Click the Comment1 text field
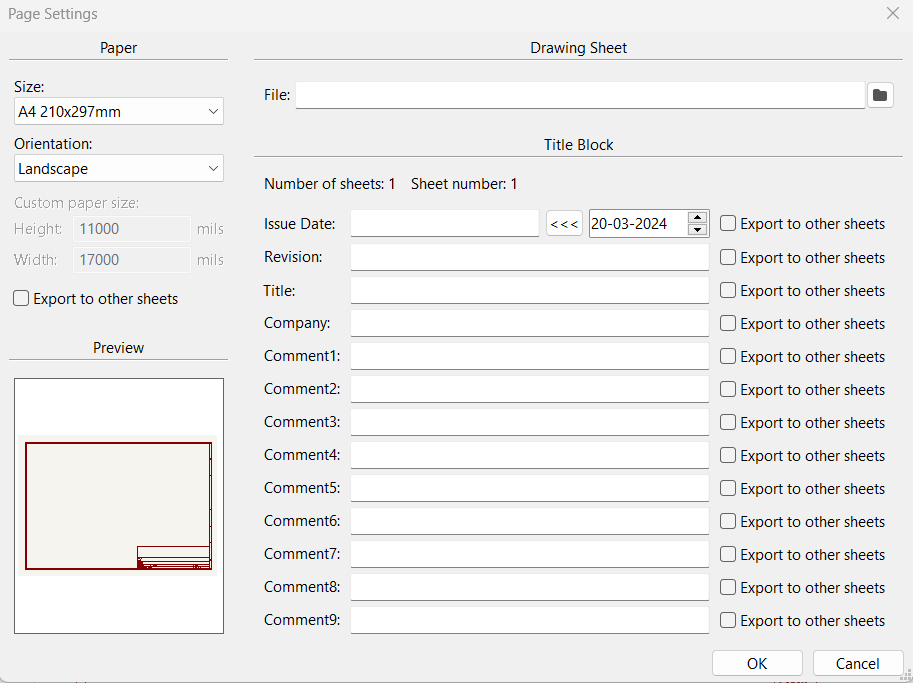 click(x=529, y=356)
